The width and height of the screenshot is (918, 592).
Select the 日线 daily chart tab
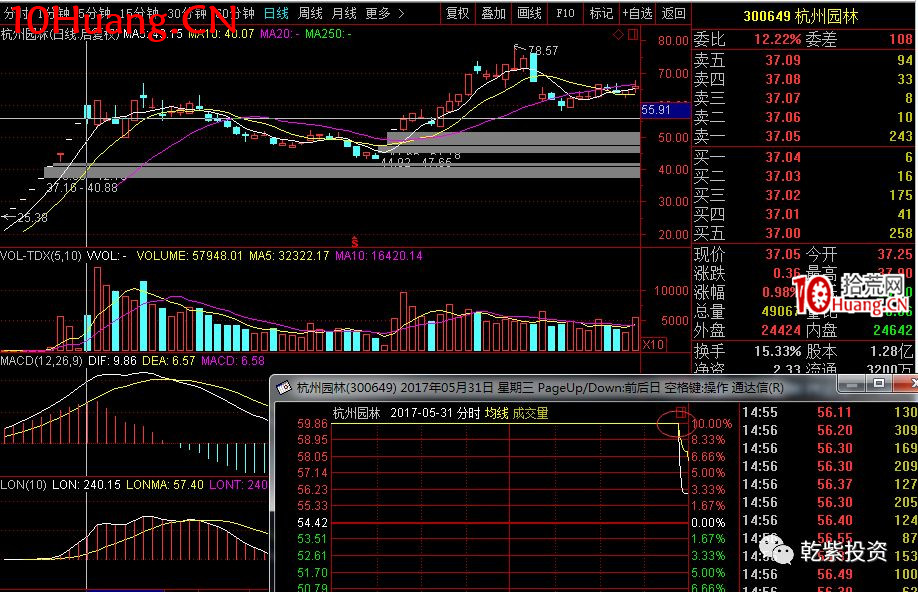coord(276,13)
